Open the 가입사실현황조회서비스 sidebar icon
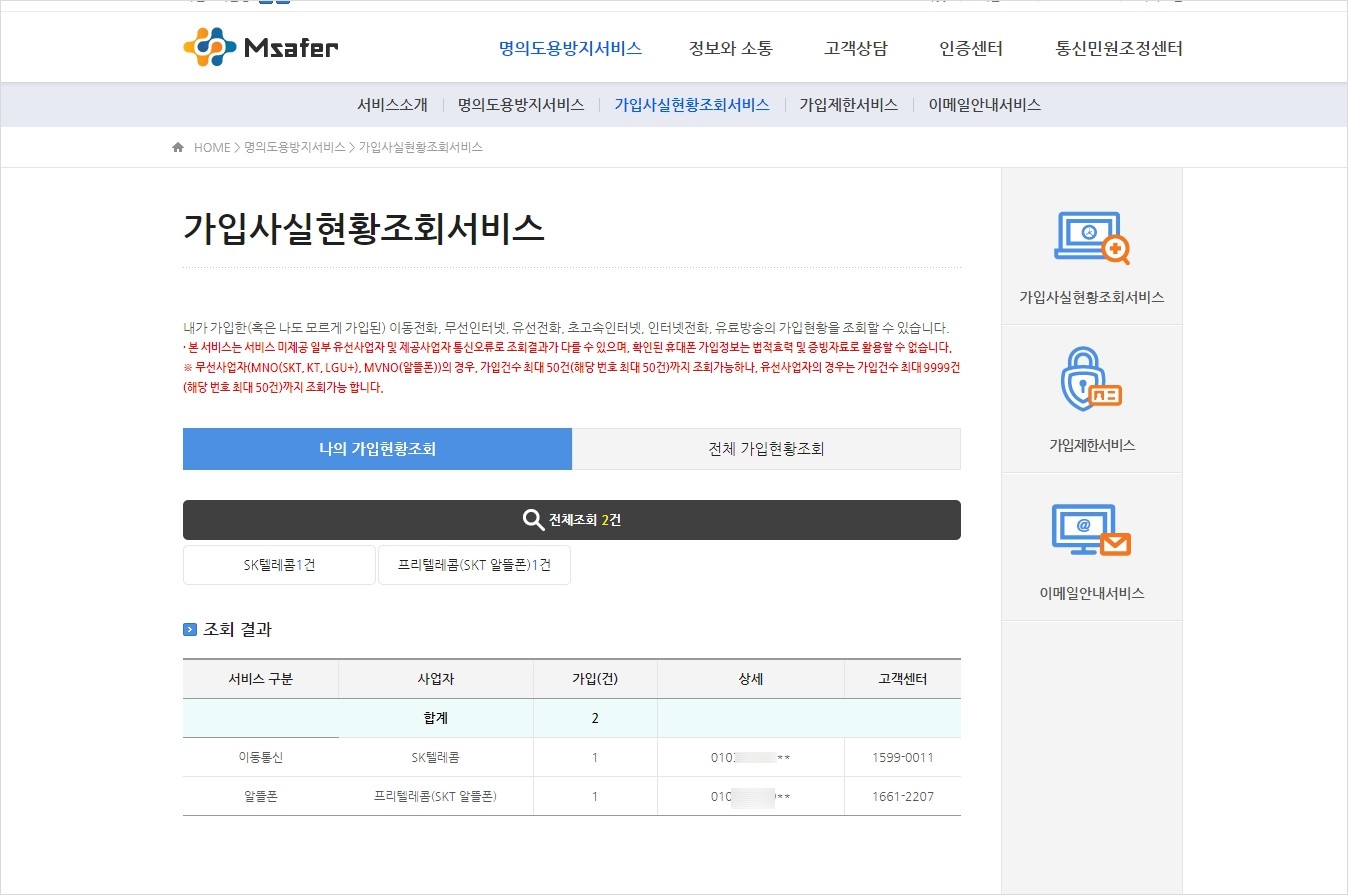 [x=1092, y=238]
